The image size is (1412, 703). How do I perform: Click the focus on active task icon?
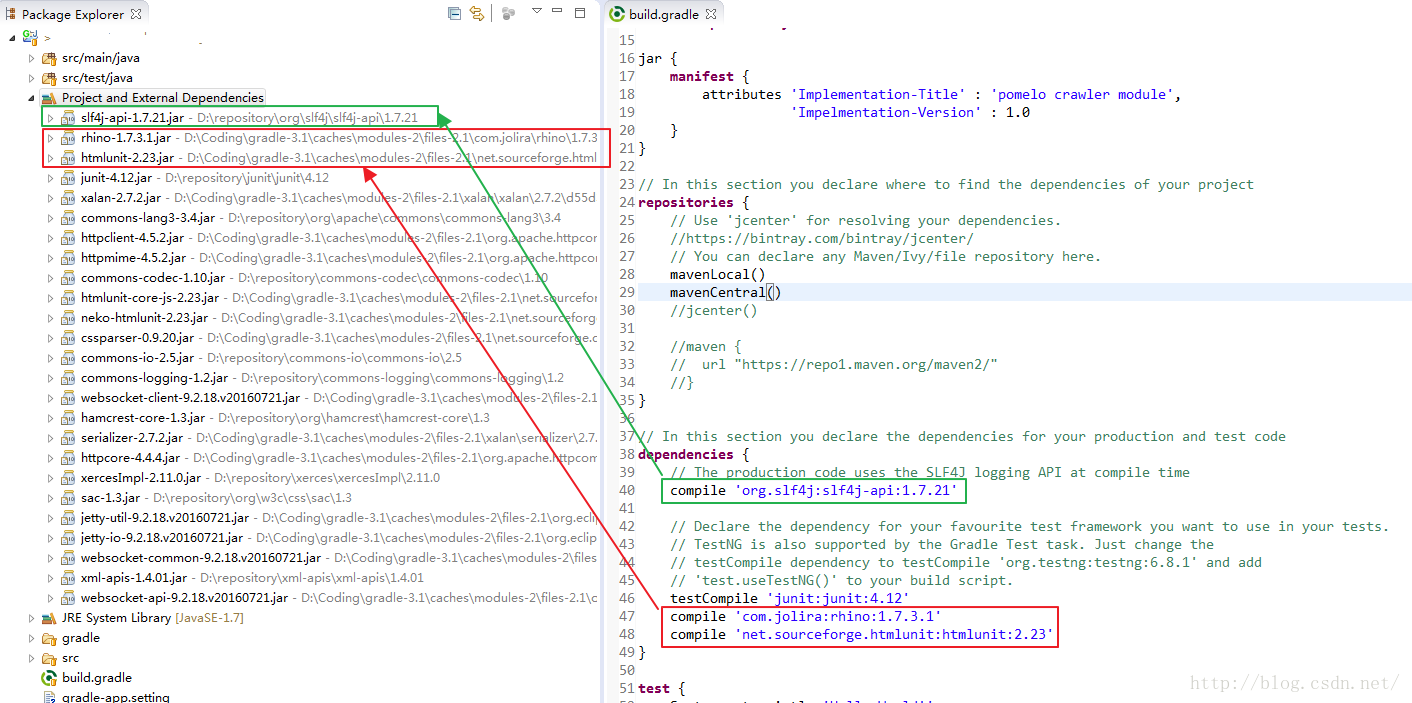(x=508, y=13)
